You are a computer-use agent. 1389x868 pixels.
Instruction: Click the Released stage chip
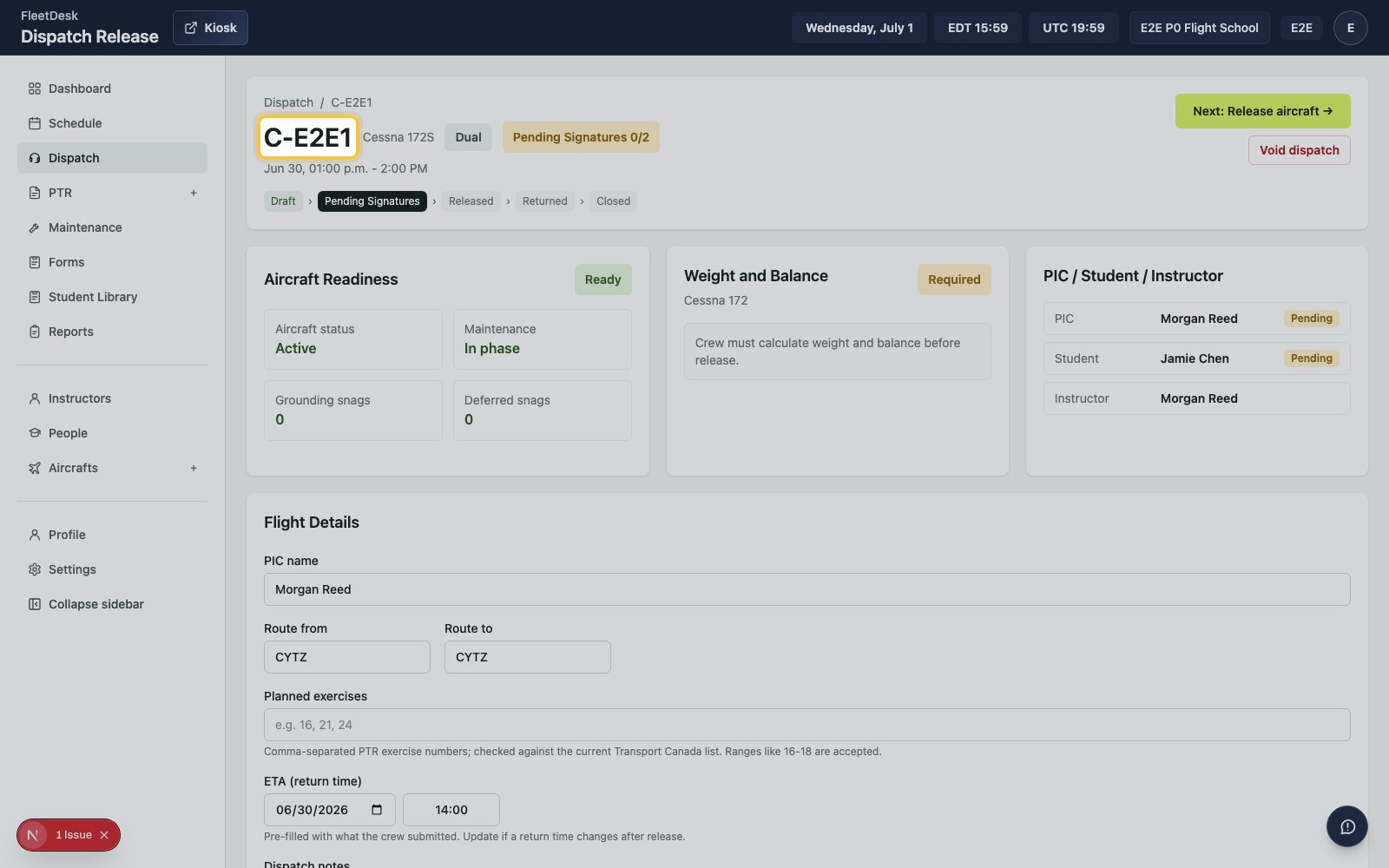(471, 201)
